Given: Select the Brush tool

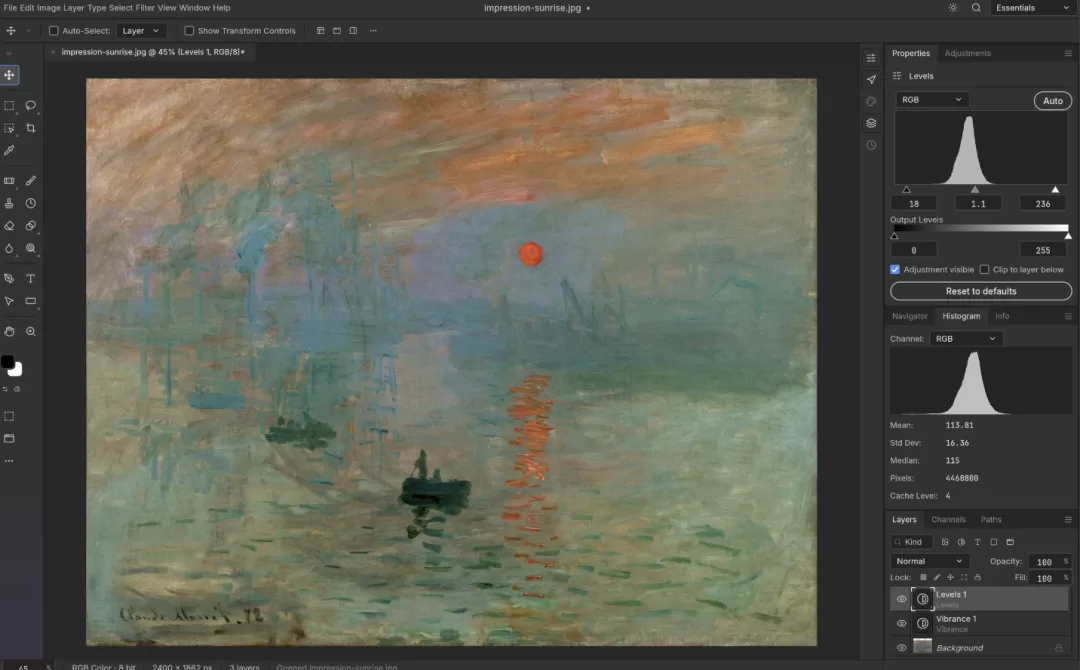Looking at the screenshot, I should tap(30, 180).
